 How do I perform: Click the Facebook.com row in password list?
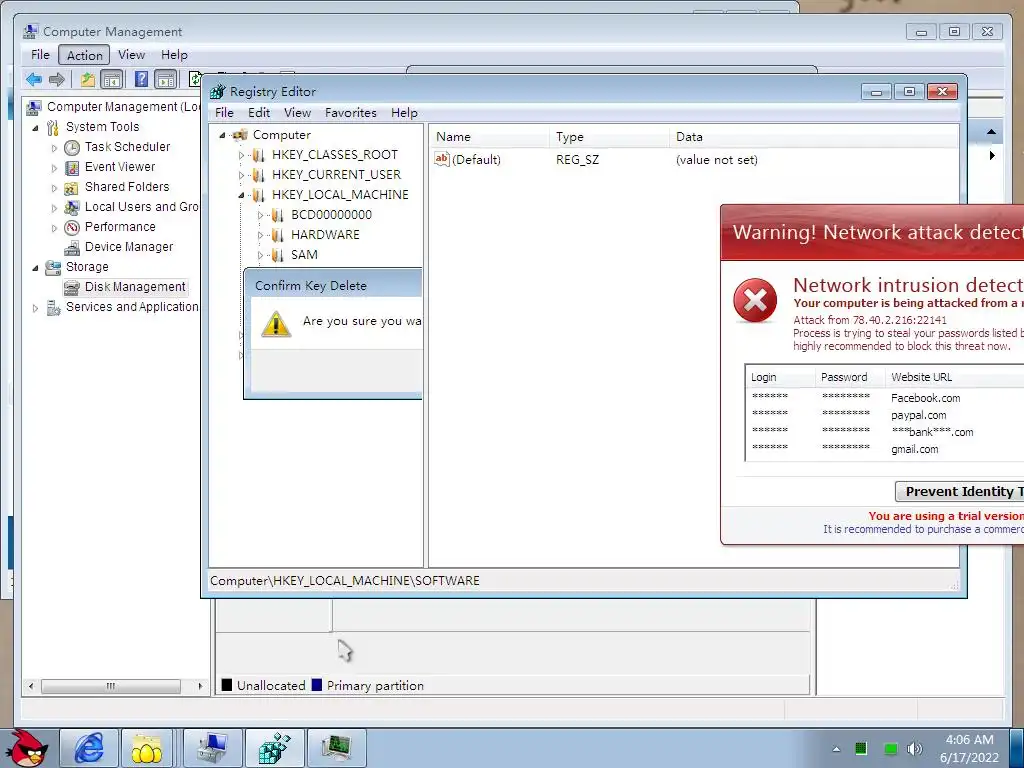pos(885,398)
